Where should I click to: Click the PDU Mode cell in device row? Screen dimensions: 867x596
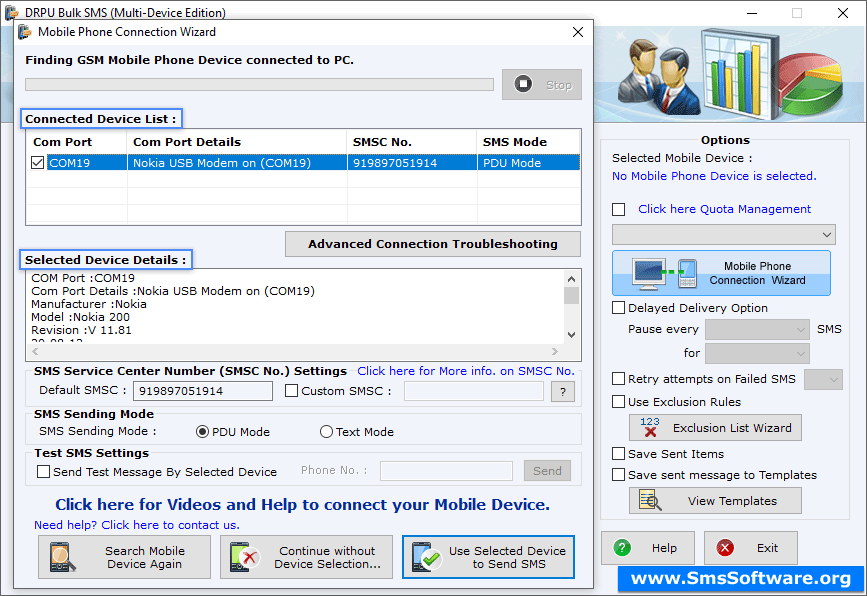click(x=529, y=163)
